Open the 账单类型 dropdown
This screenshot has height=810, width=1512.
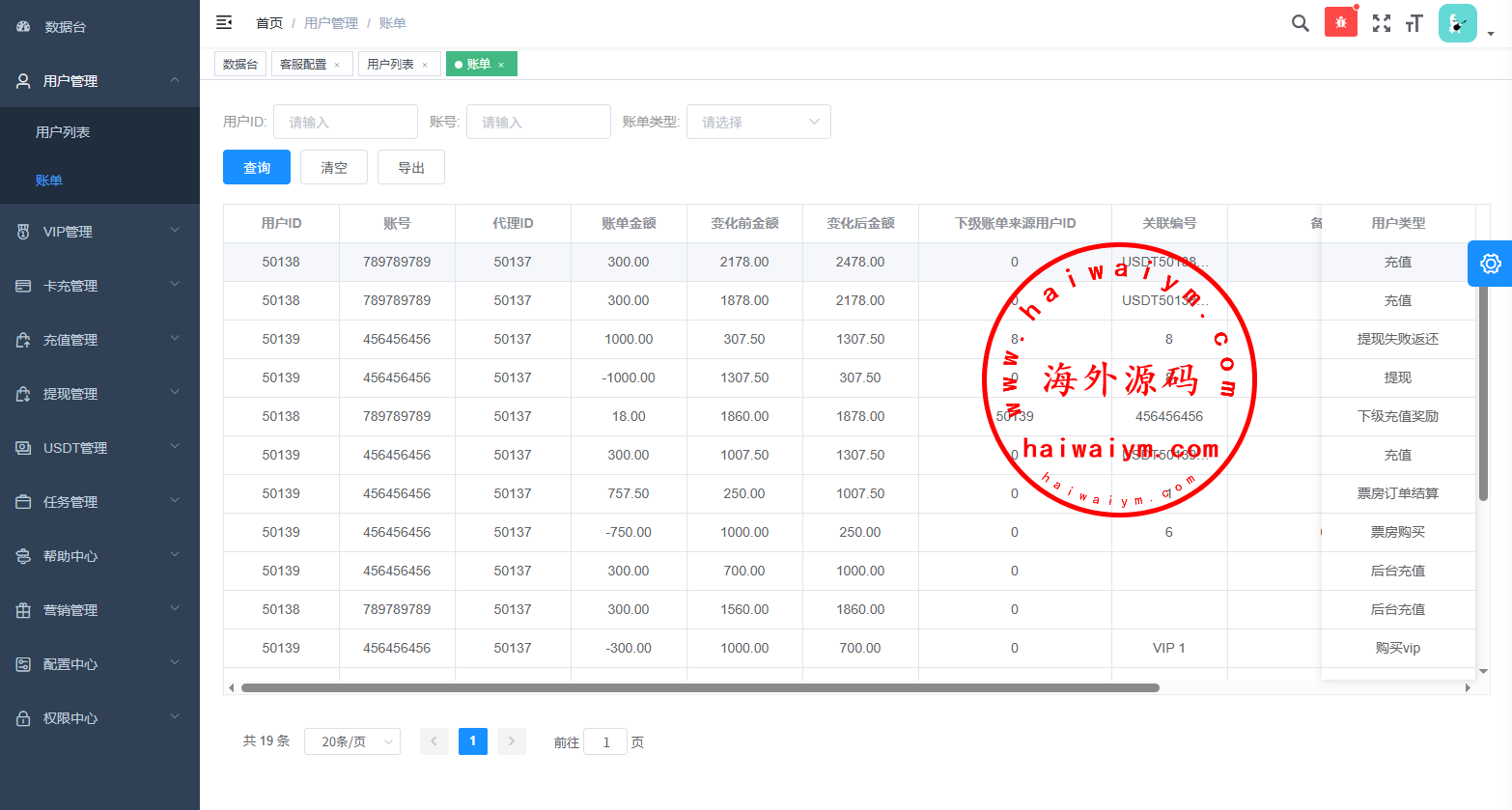click(758, 122)
